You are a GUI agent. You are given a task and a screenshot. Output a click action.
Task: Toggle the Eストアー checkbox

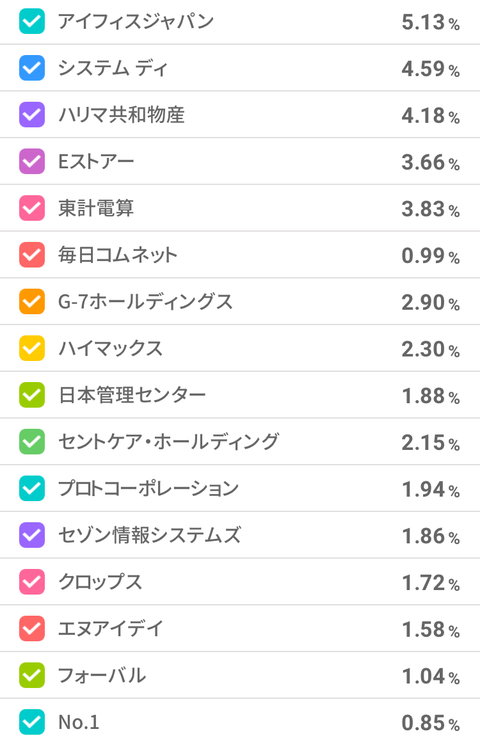click(x=32, y=161)
